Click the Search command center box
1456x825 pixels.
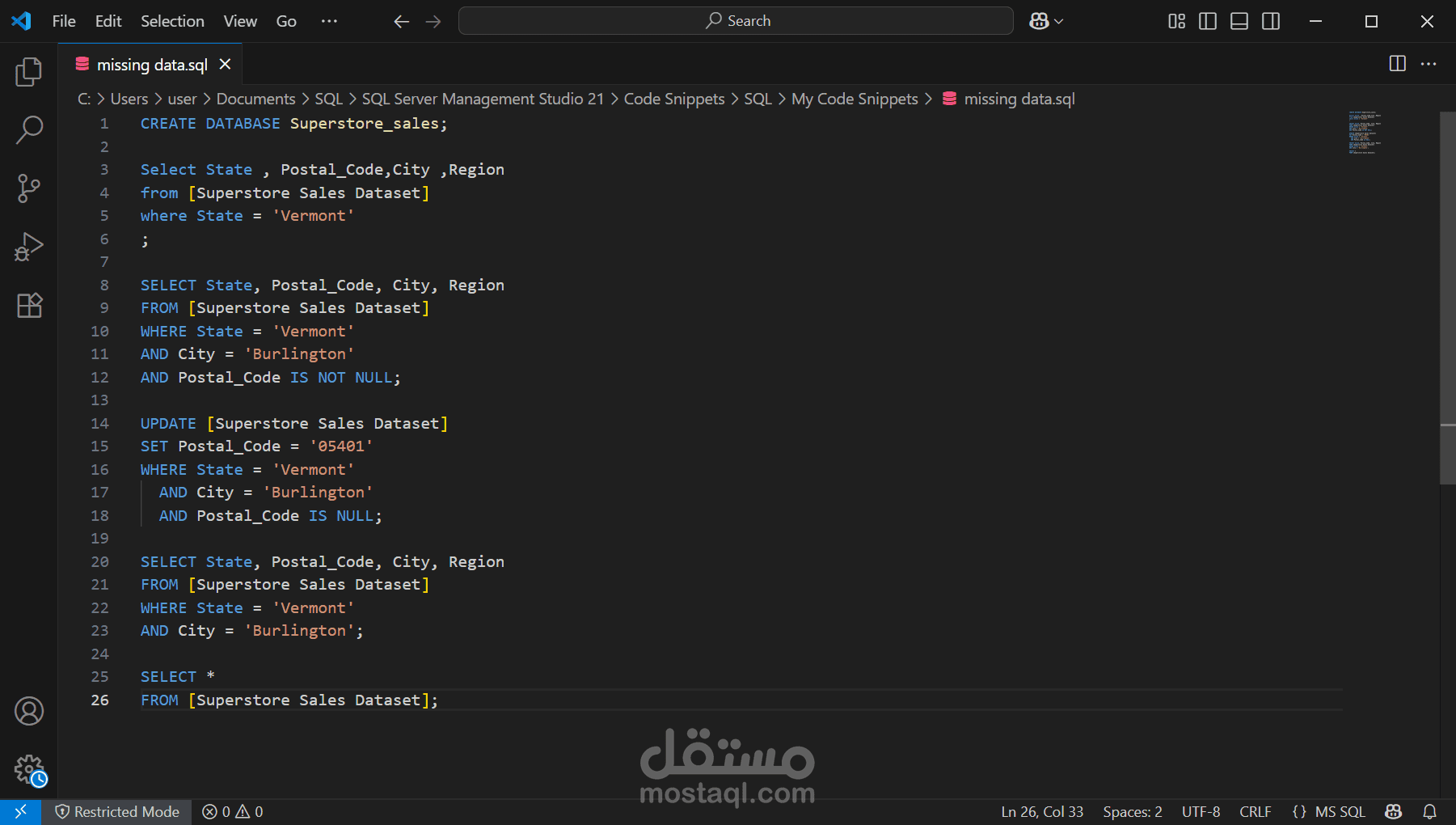(736, 21)
